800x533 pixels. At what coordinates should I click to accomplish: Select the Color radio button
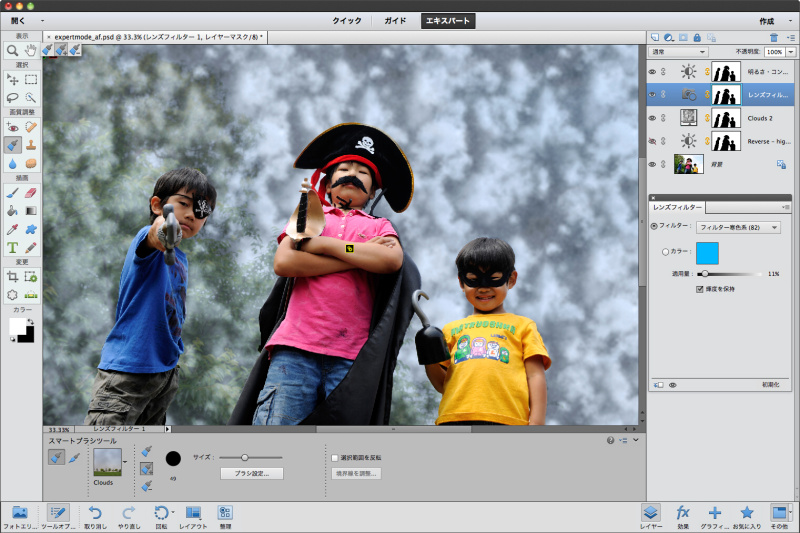[x=665, y=251]
